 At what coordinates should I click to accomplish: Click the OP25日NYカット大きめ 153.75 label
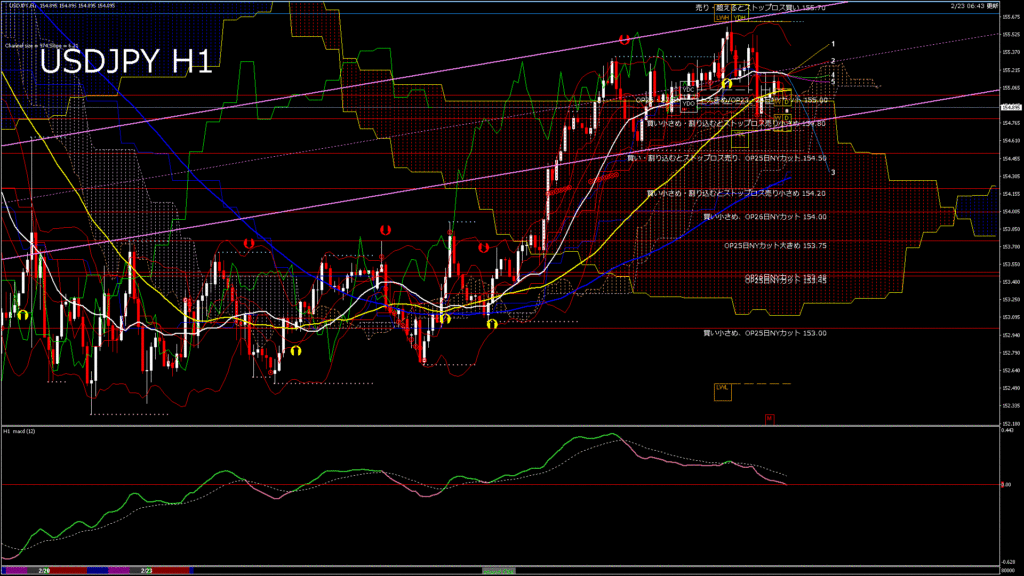pyautogui.click(x=775, y=244)
